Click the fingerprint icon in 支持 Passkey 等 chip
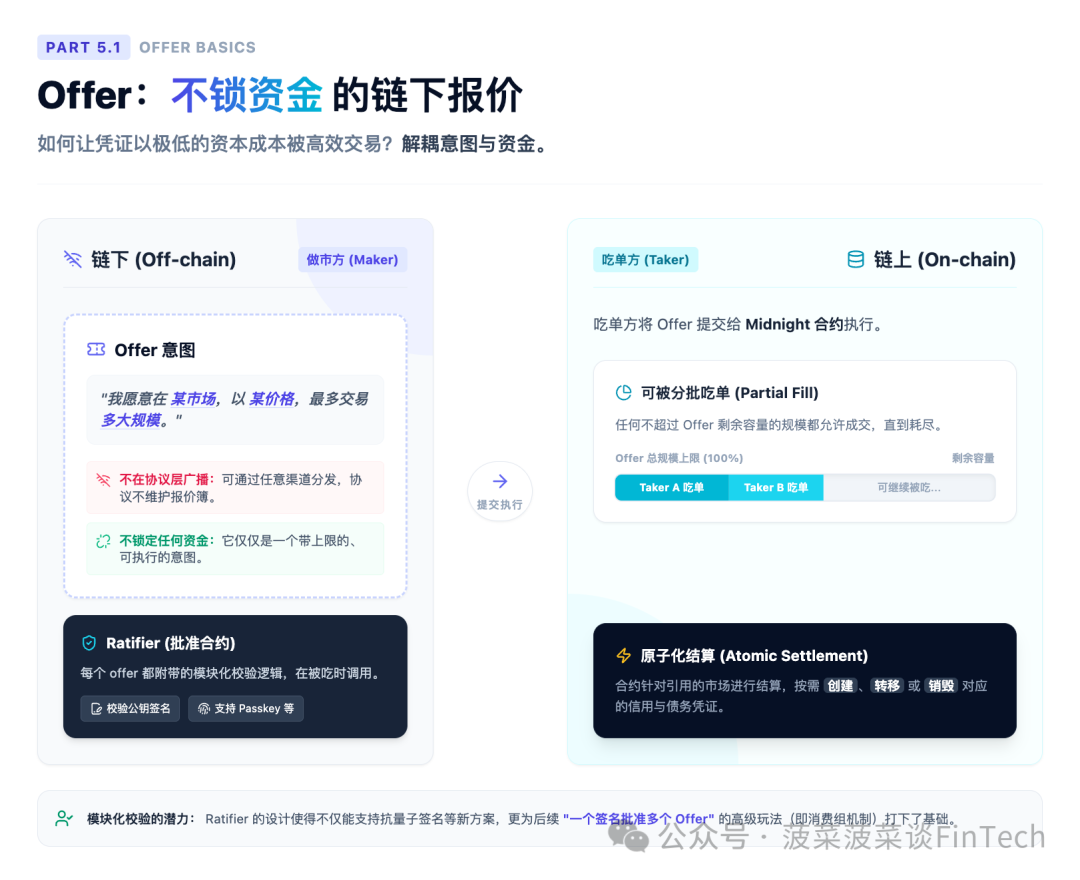1080x880 pixels. (204, 709)
